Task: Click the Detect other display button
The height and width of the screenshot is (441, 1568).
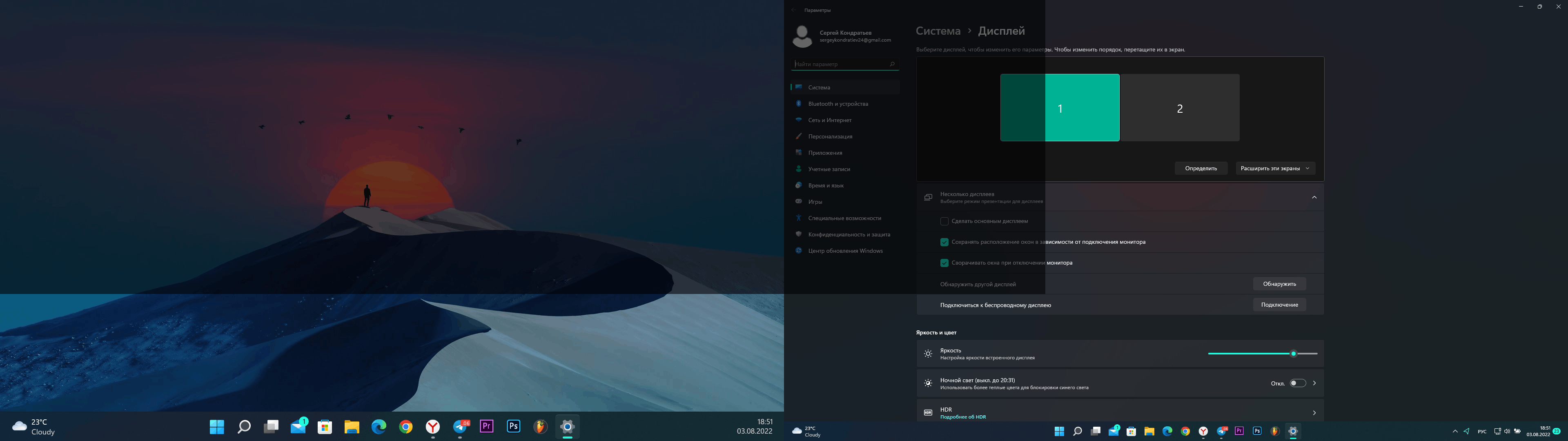Action: coord(1279,284)
